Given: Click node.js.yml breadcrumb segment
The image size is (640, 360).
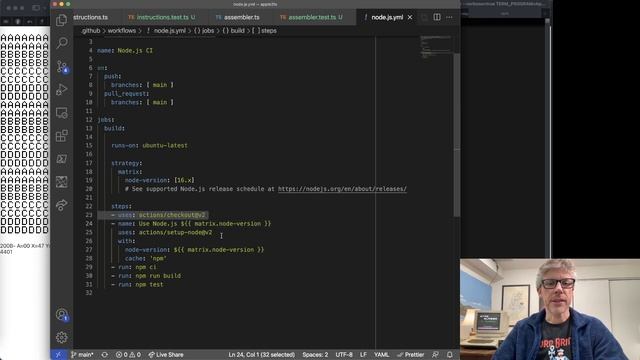Looking at the screenshot, I should pos(166,31).
